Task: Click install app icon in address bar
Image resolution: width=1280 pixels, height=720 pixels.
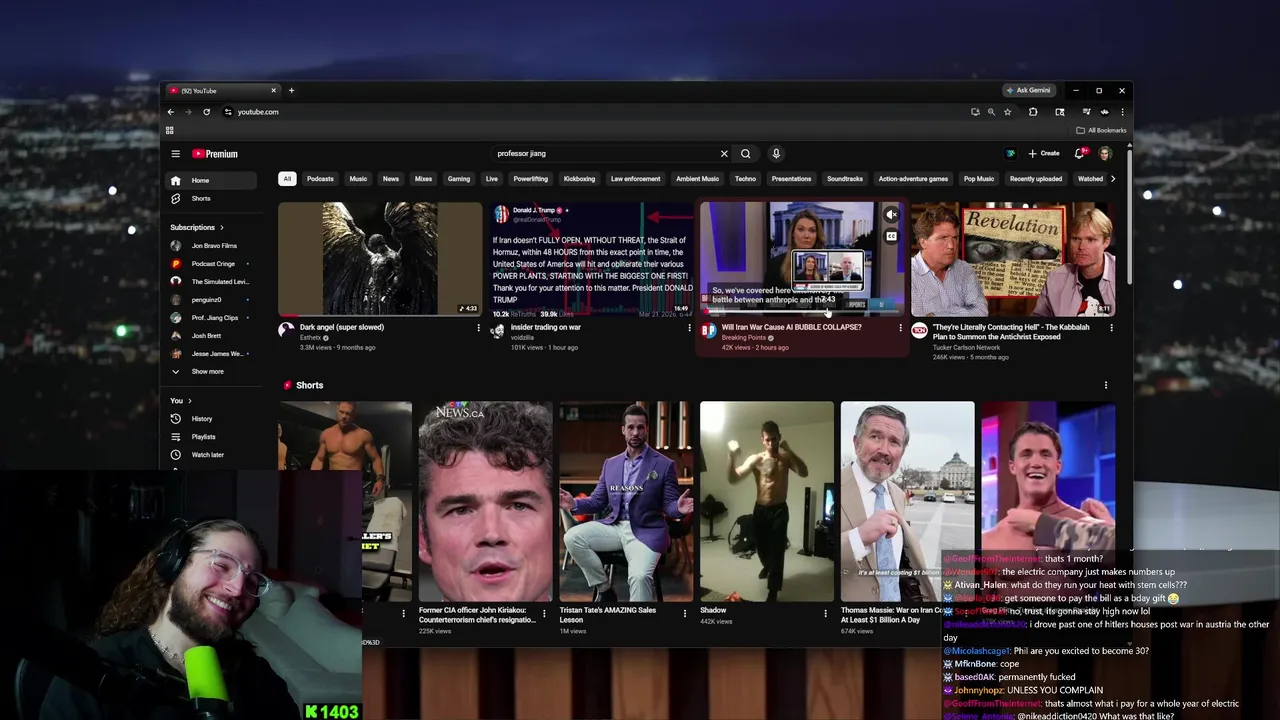Action: coord(975,112)
